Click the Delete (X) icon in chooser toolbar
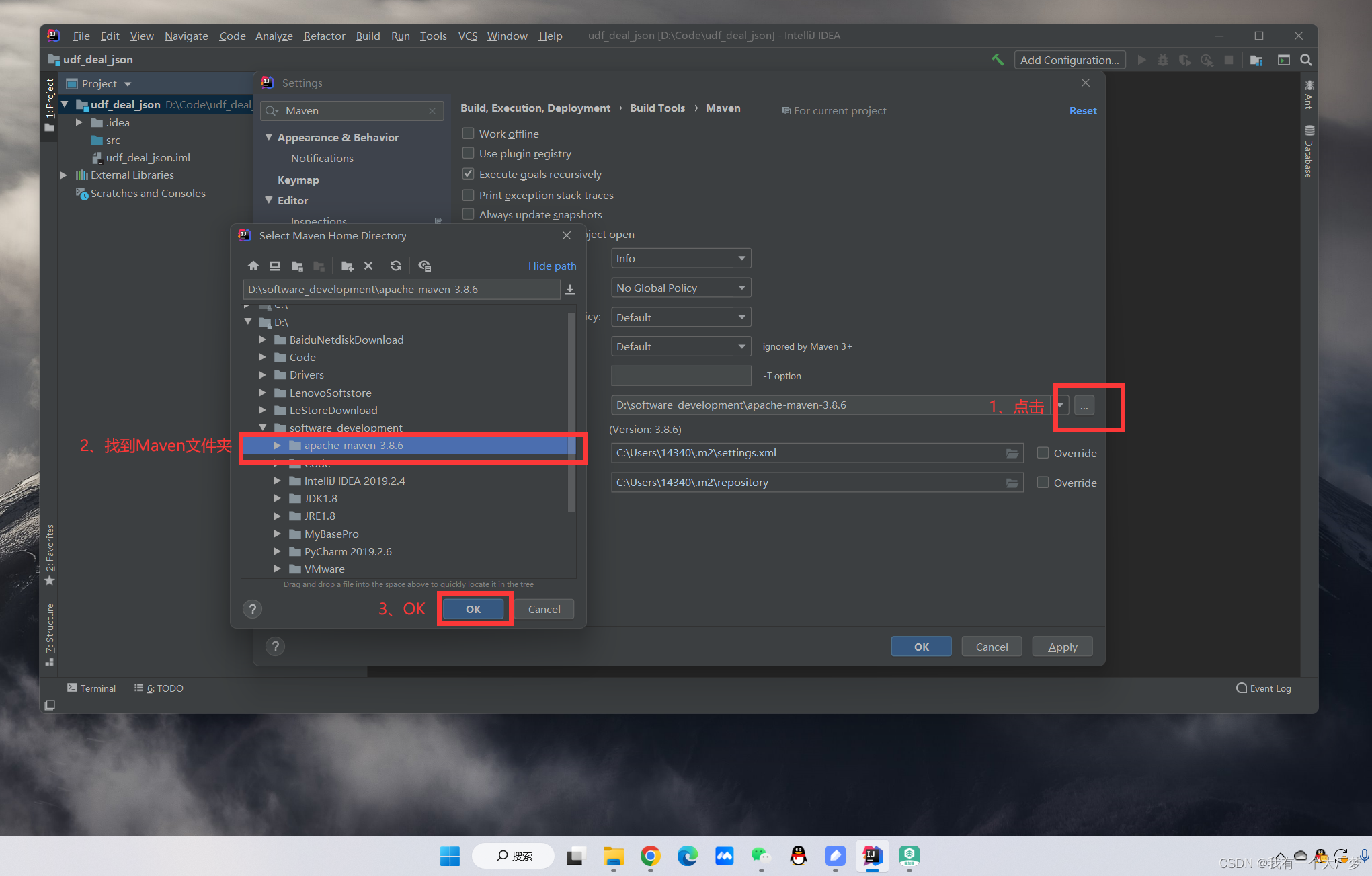Viewport: 1372px width, 876px height. tap(368, 266)
